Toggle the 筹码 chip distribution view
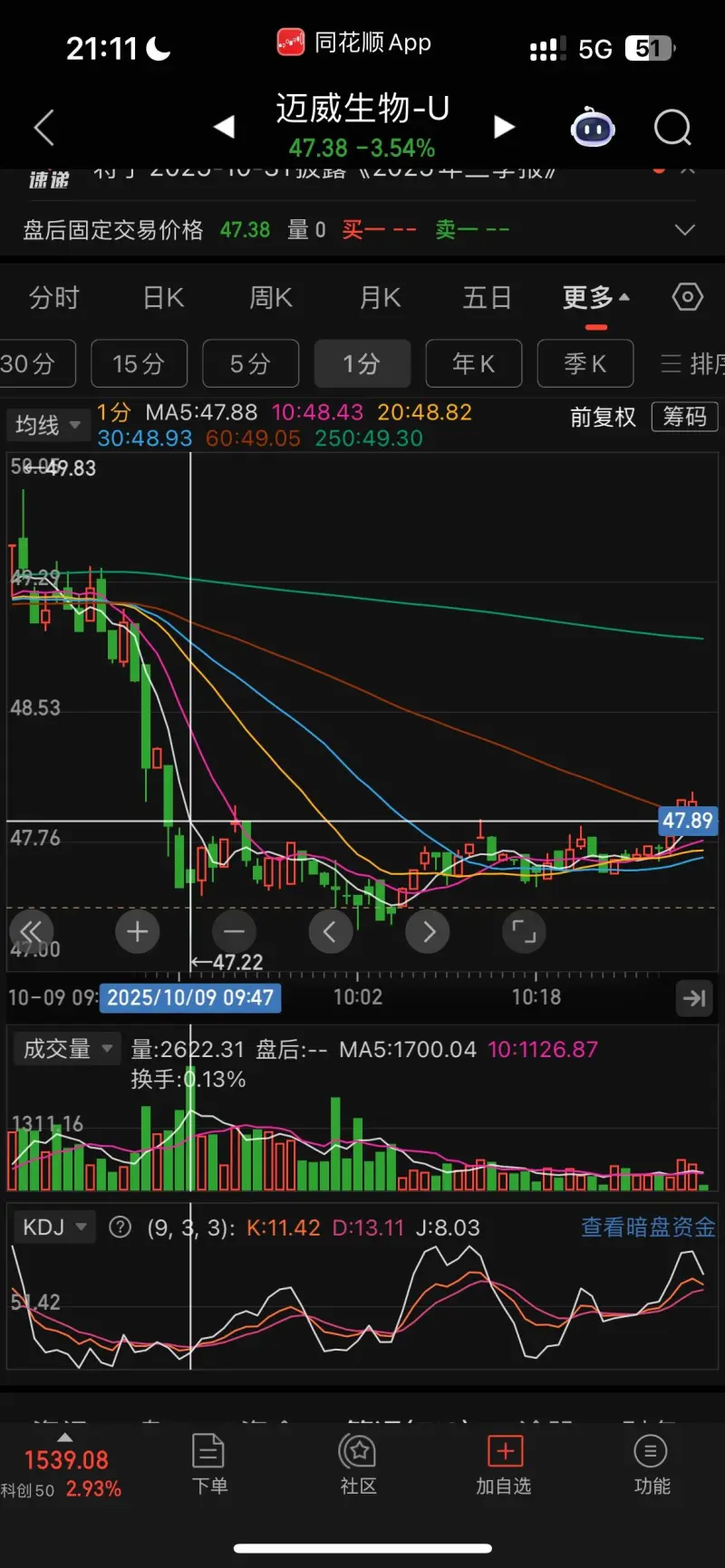The height and width of the screenshot is (1568, 725). coord(684,417)
